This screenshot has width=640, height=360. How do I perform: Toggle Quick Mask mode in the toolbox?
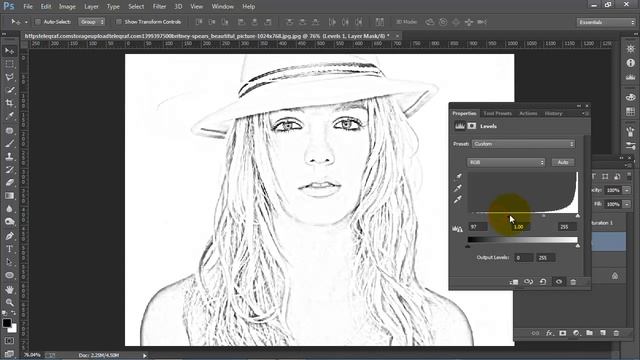tap(9, 341)
